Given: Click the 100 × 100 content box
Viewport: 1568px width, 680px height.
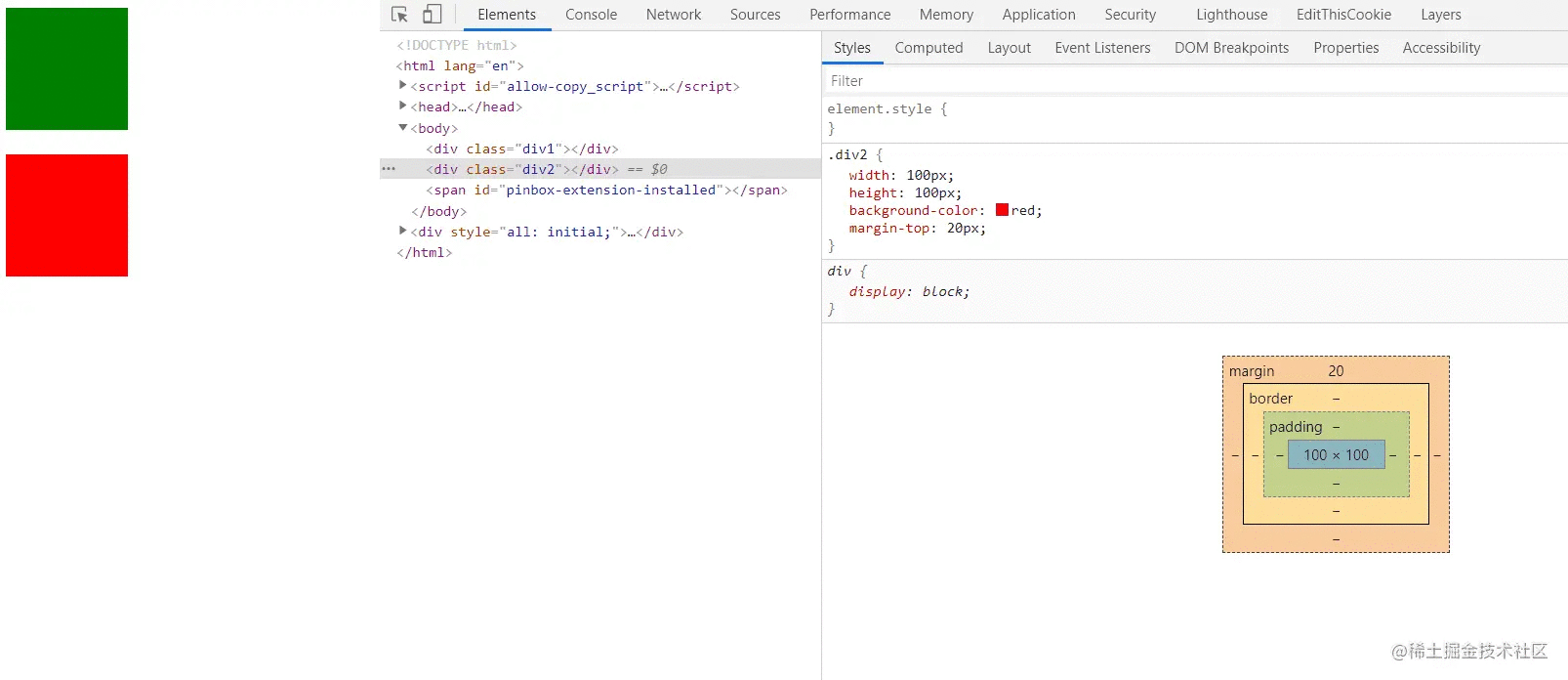Looking at the screenshot, I should 1336,455.
